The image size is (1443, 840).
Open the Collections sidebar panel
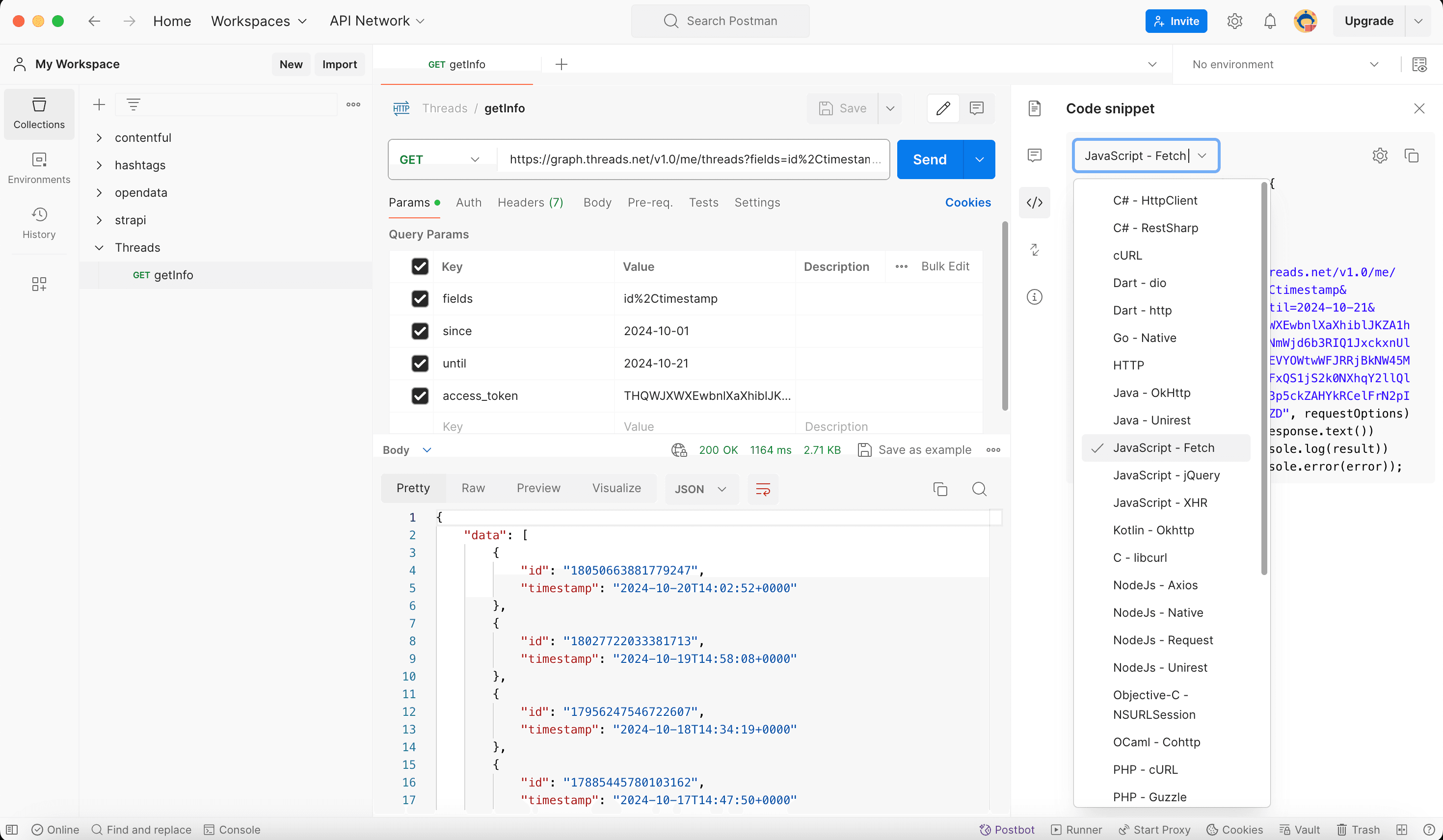click(x=38, y=113)
